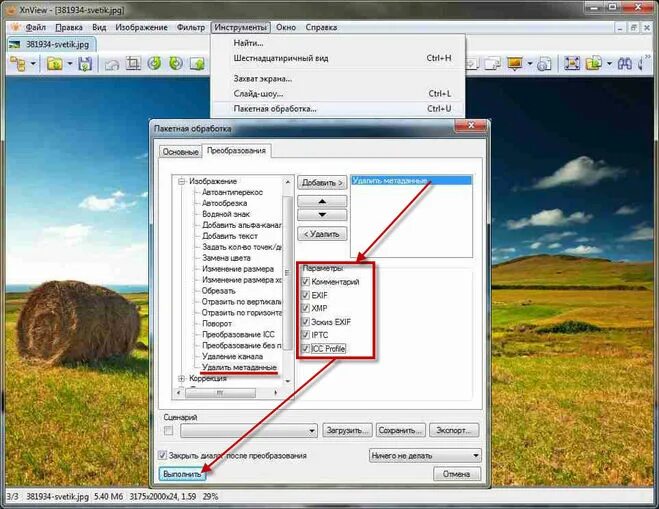
Task: Toggle the ICC Profile checkbox
Action: pyautogui.click(x=306, y=348)
